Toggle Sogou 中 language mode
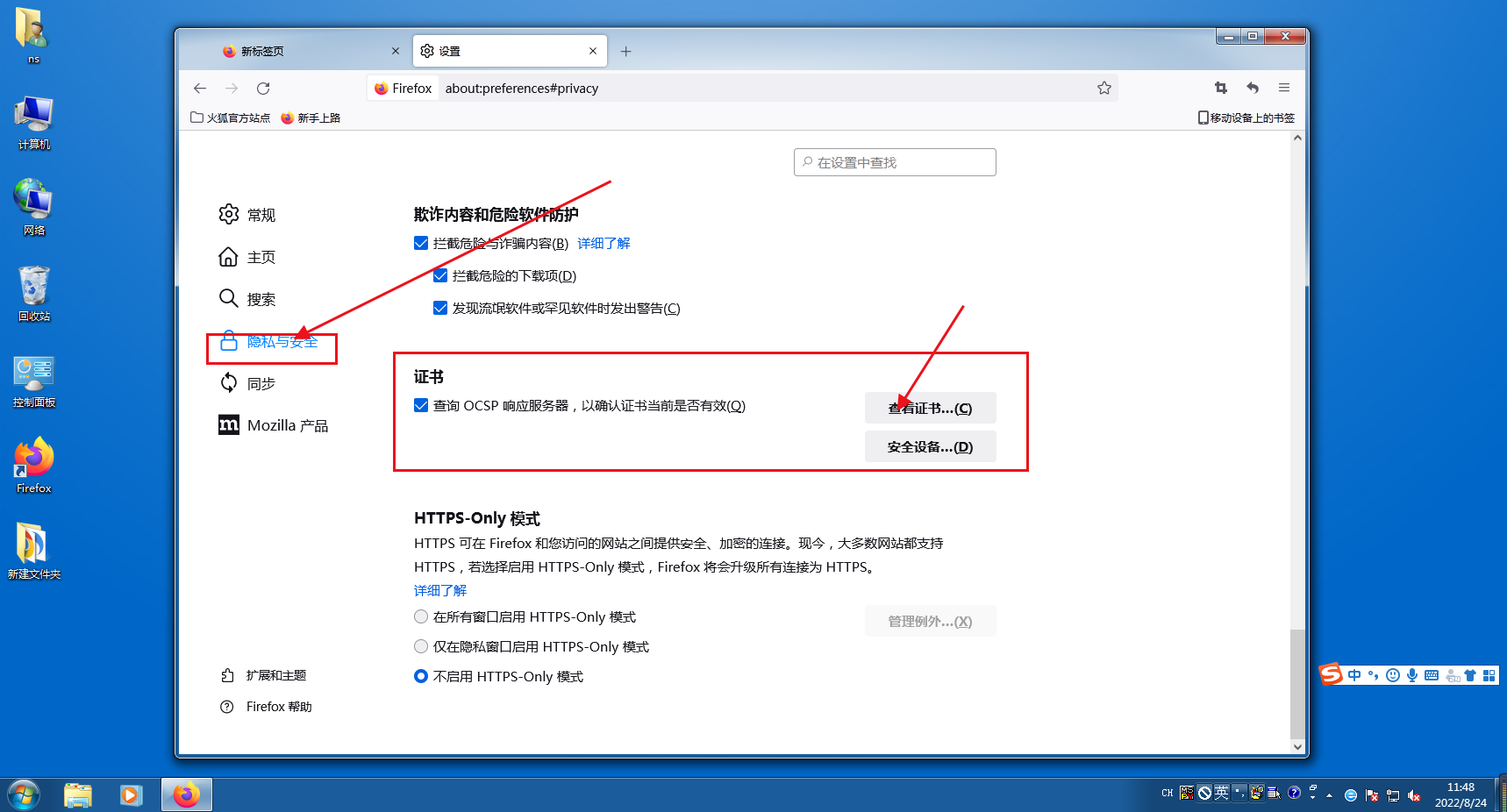Screen dimensions: 1507x812 click(1354, 675)
